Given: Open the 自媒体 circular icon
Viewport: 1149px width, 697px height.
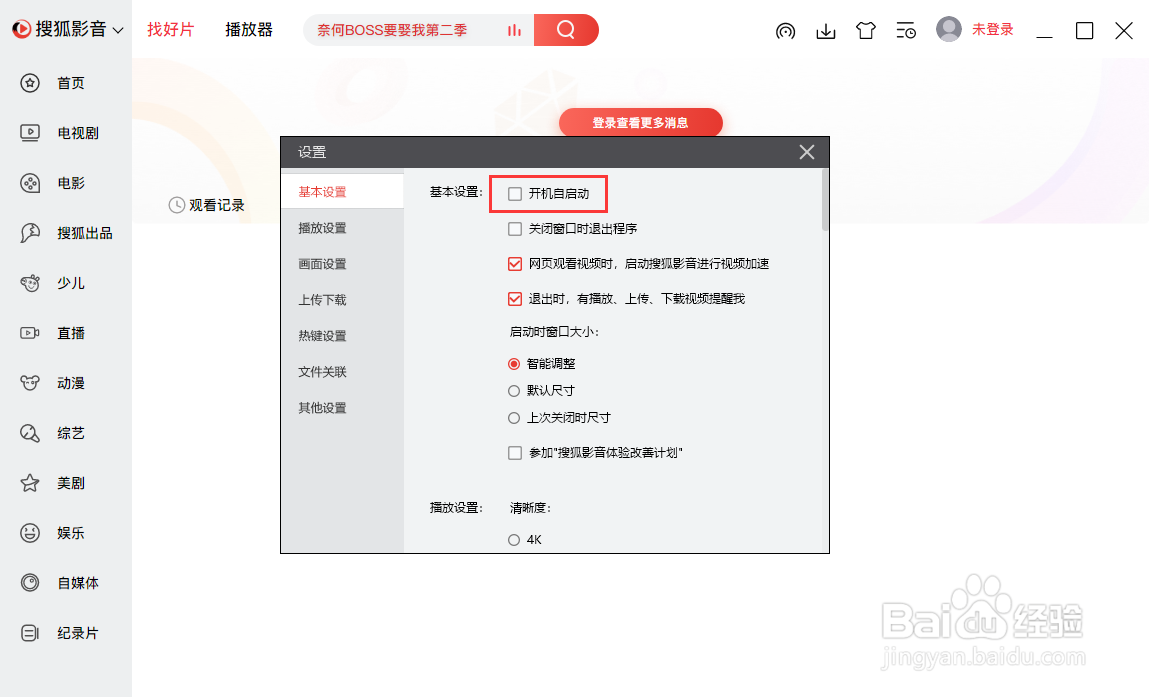Looking at the screenshot, I should pos(30,583).
